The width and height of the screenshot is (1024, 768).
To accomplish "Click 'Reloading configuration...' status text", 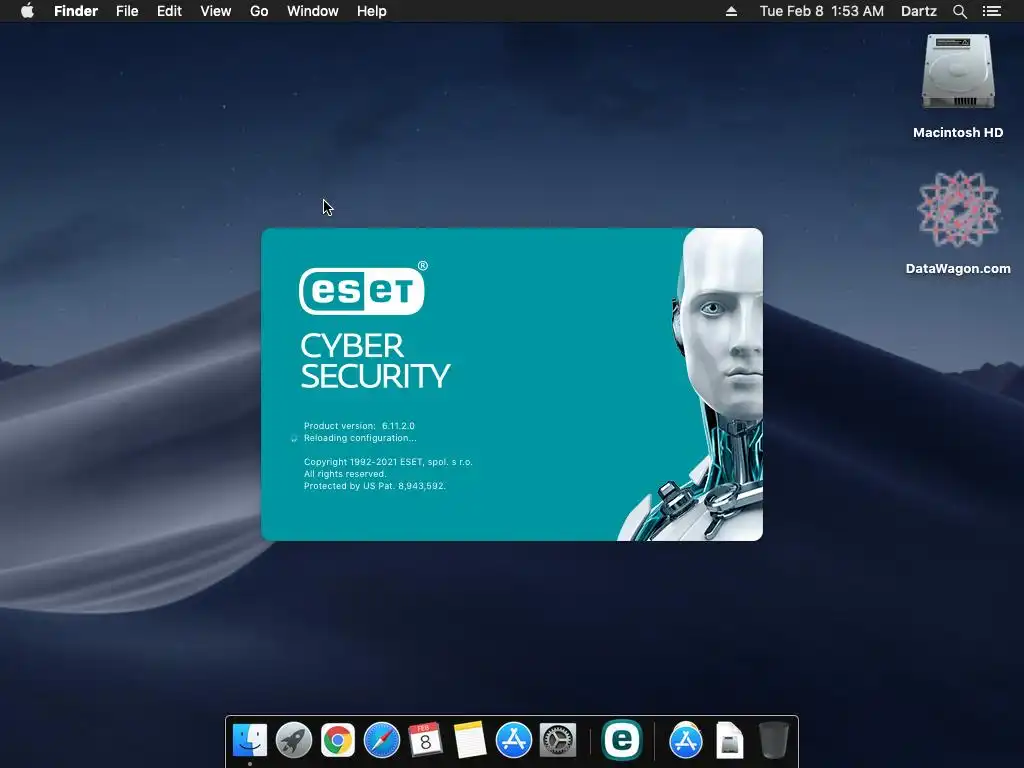I will point(360,438).
